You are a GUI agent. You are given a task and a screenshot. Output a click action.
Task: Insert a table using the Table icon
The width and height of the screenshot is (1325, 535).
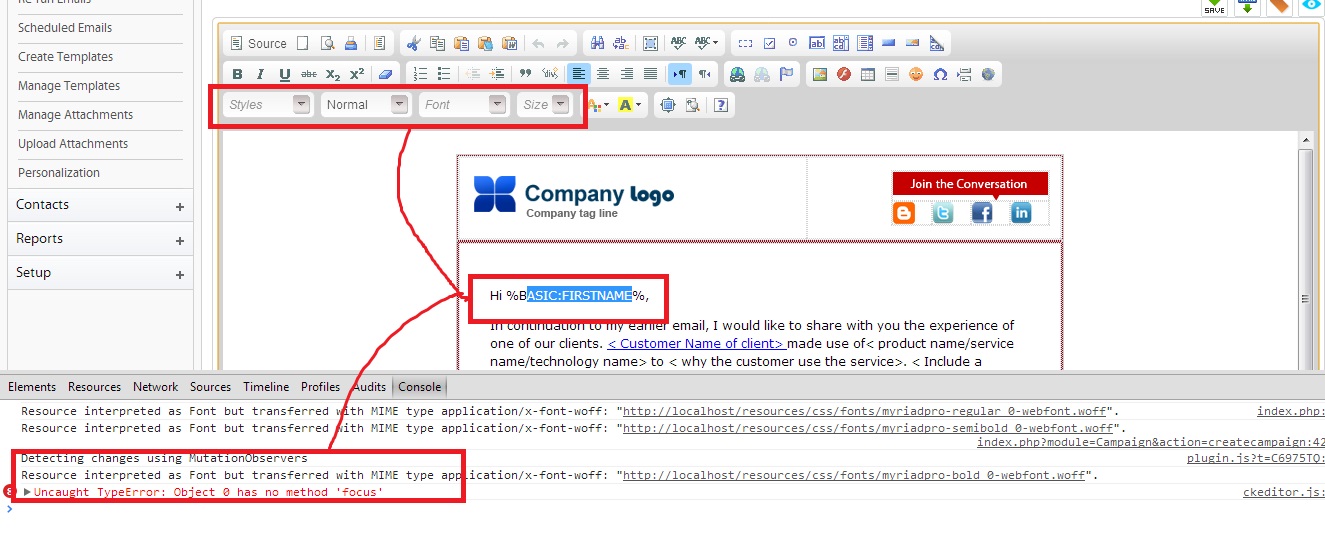pos(868,74)
